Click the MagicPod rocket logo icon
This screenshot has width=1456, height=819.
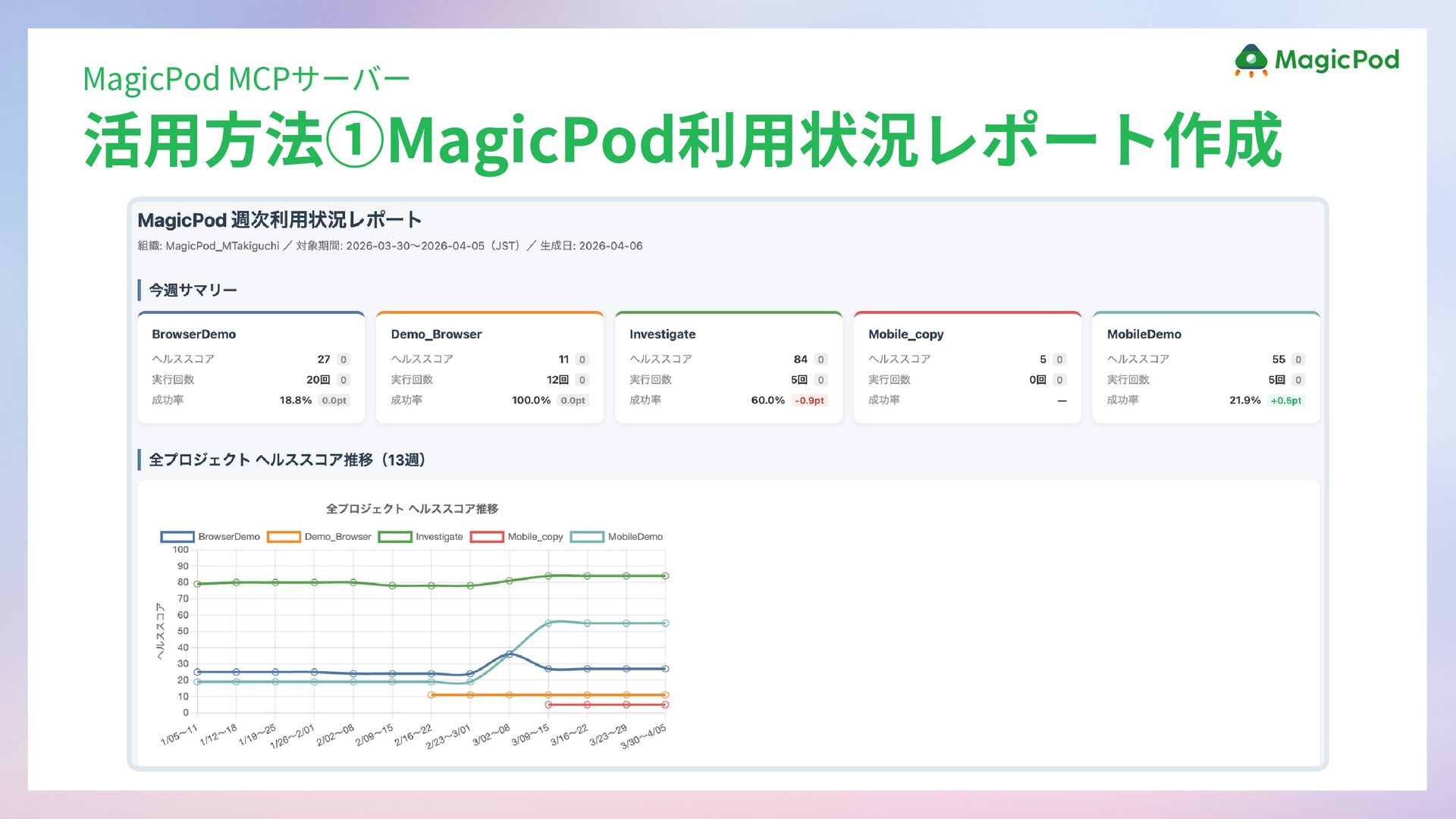1250,61
